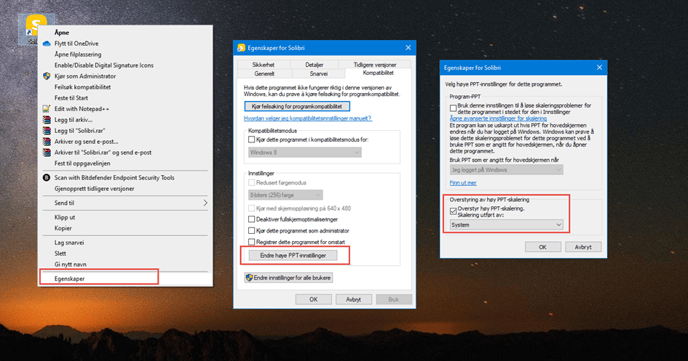Image resolution: width=688 pixels, height=361 pixels.
Task: Click Avbryt in PPT settings dialog
Action: tap(583, 247)
